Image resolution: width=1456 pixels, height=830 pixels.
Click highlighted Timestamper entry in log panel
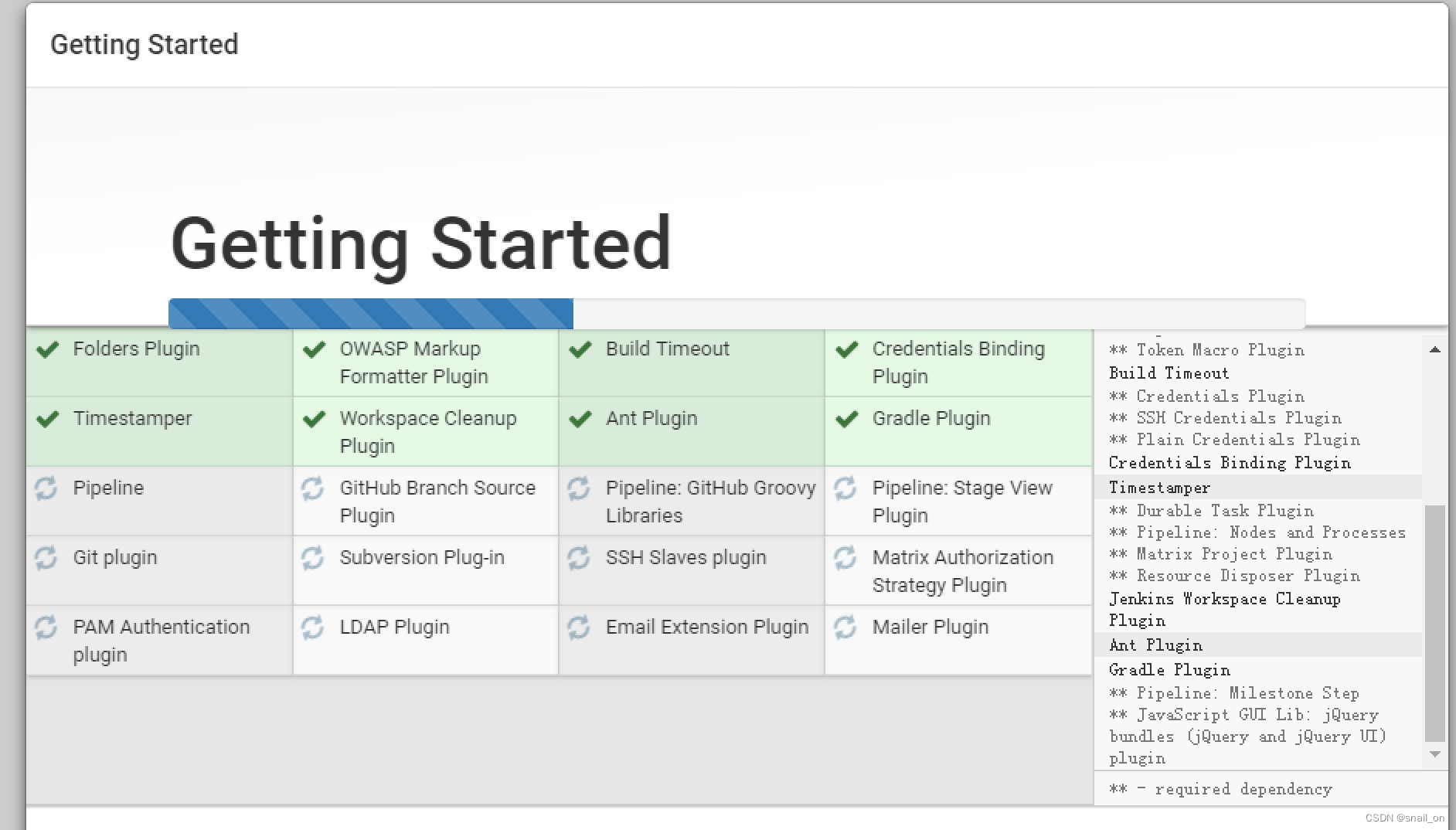[1258, 488]
